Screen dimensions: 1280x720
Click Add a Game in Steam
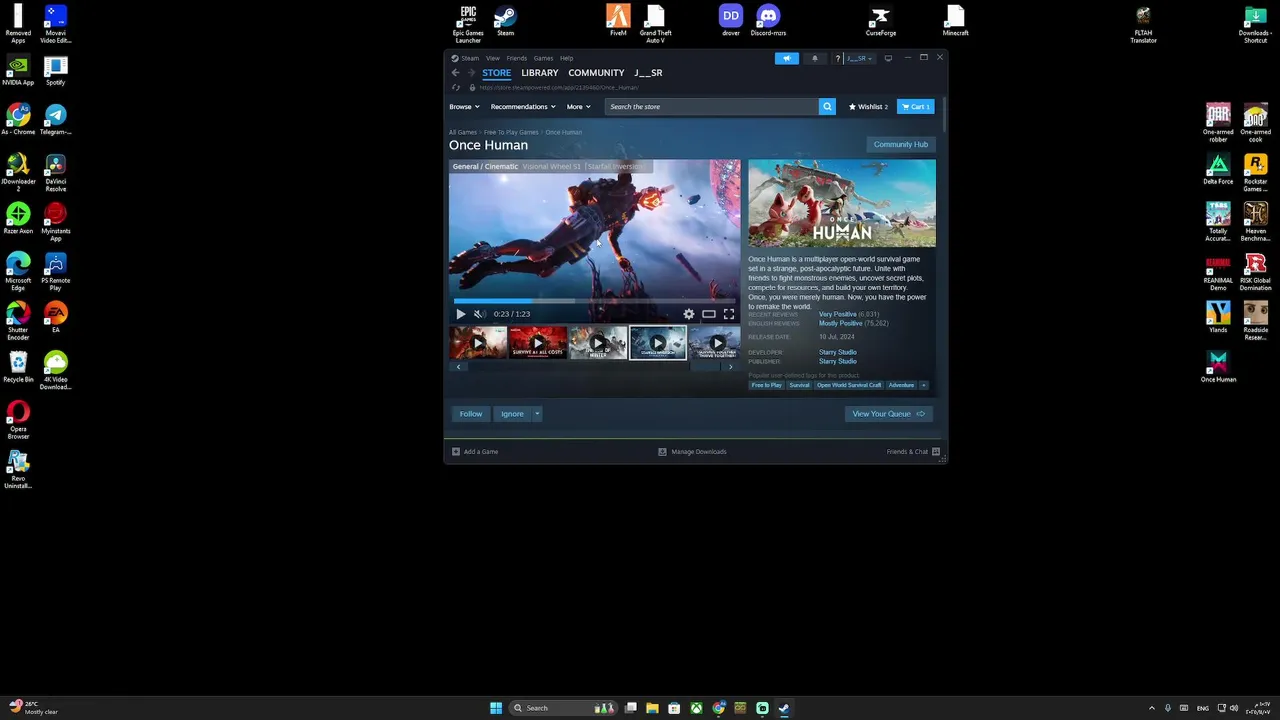click(x=474, y=452)
